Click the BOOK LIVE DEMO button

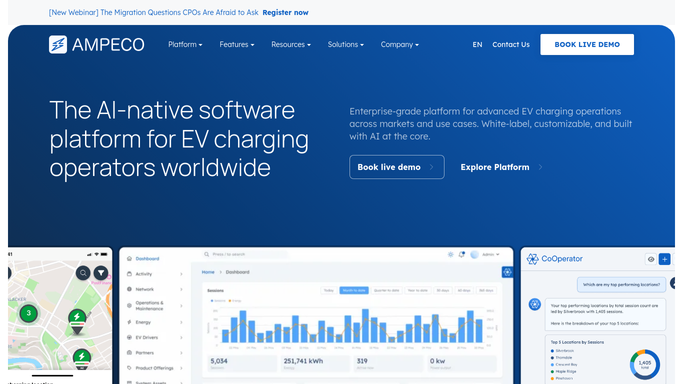tap(587, 44)
